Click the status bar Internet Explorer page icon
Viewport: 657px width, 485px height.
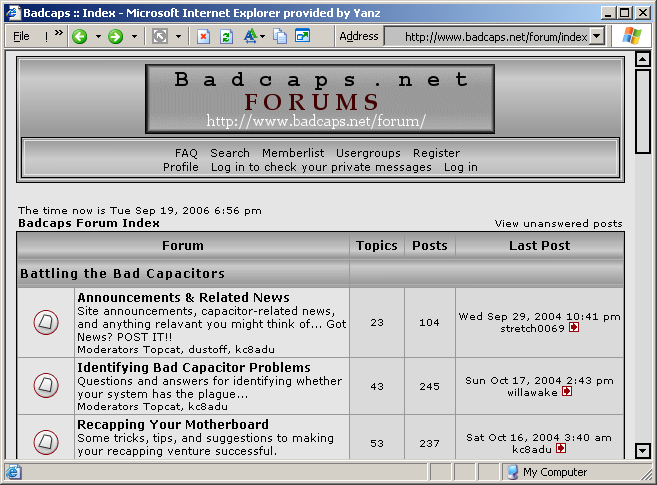click(13, 472)
